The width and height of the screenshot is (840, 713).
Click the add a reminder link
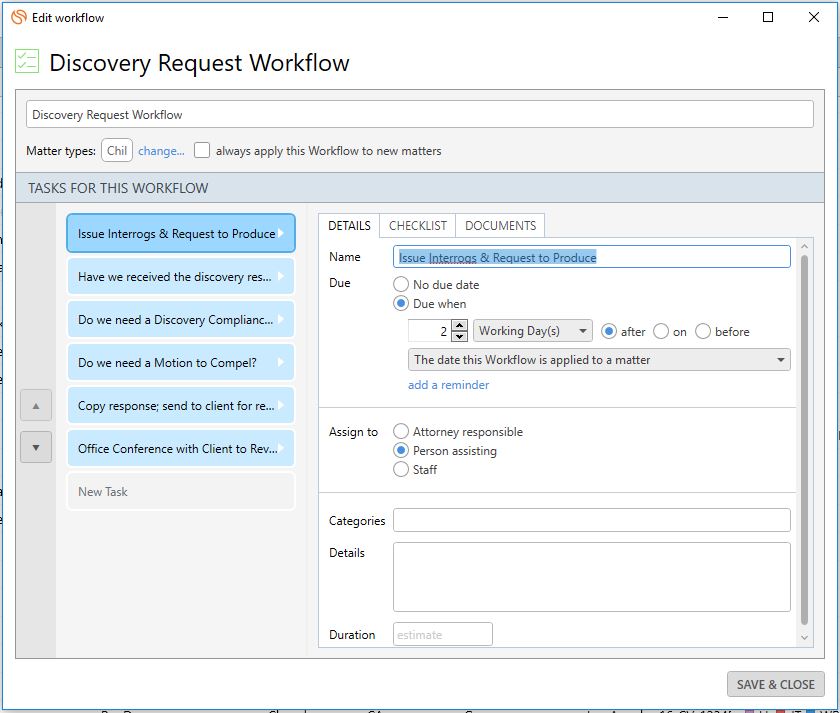448,385
